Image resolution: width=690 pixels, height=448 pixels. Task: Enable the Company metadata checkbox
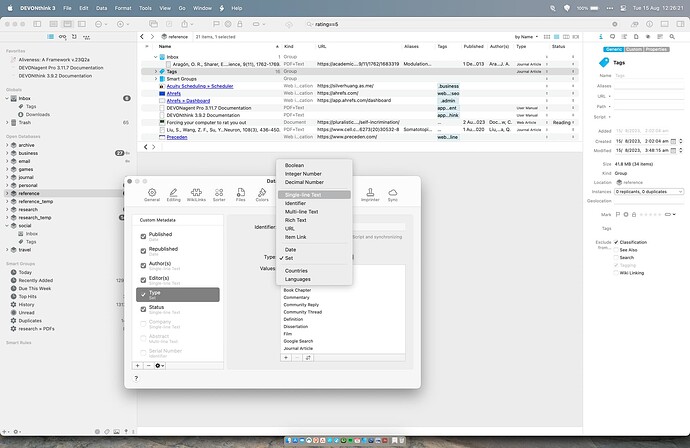[x=143, y=324]
